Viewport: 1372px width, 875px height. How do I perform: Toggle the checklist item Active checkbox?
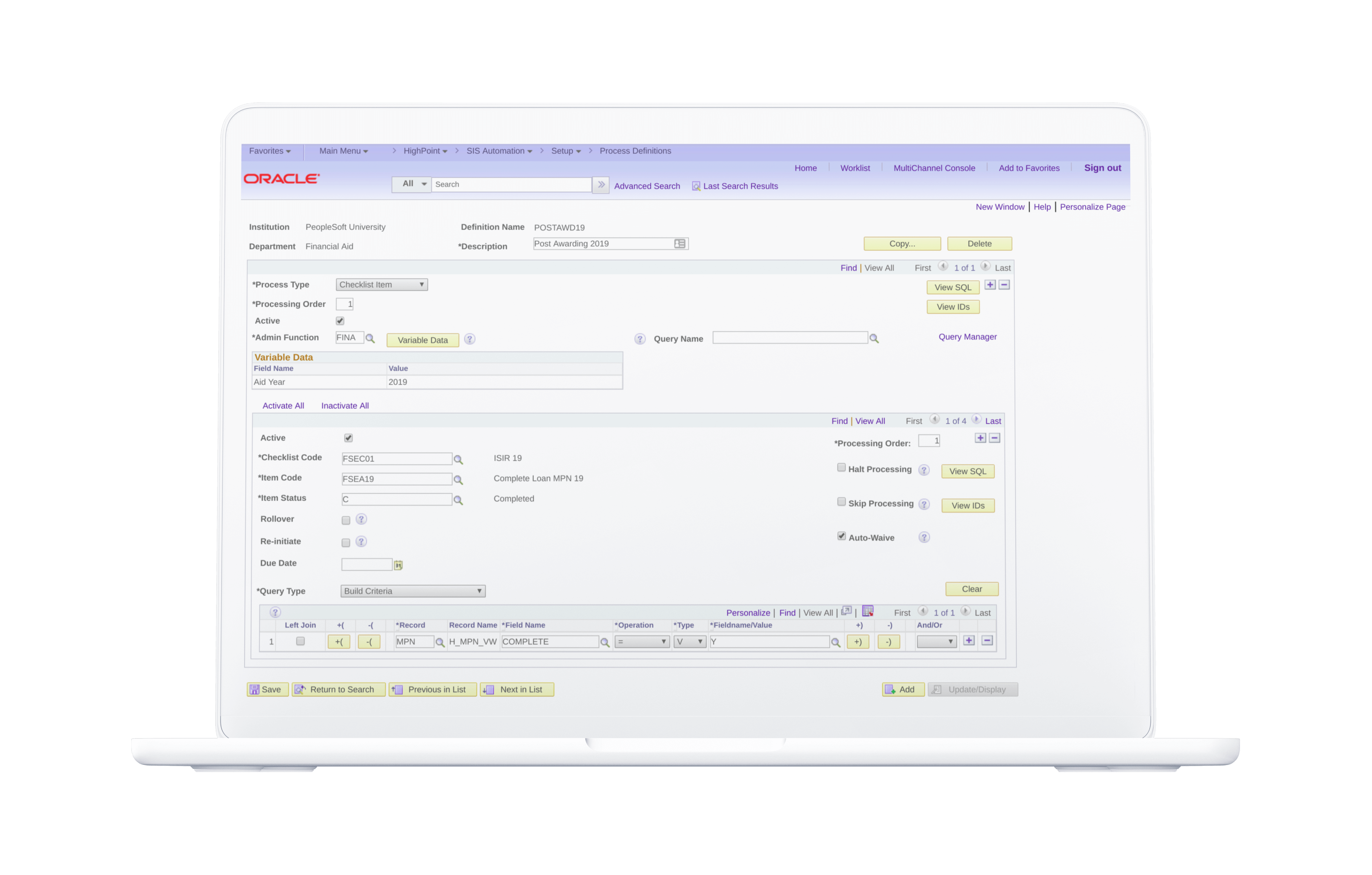349,438
